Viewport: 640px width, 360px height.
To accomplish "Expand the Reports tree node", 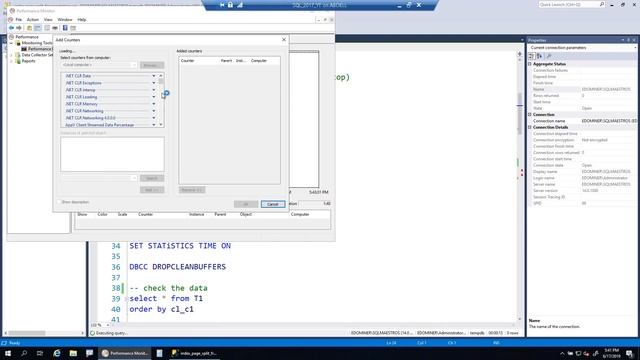I will [x=11, y=61].
